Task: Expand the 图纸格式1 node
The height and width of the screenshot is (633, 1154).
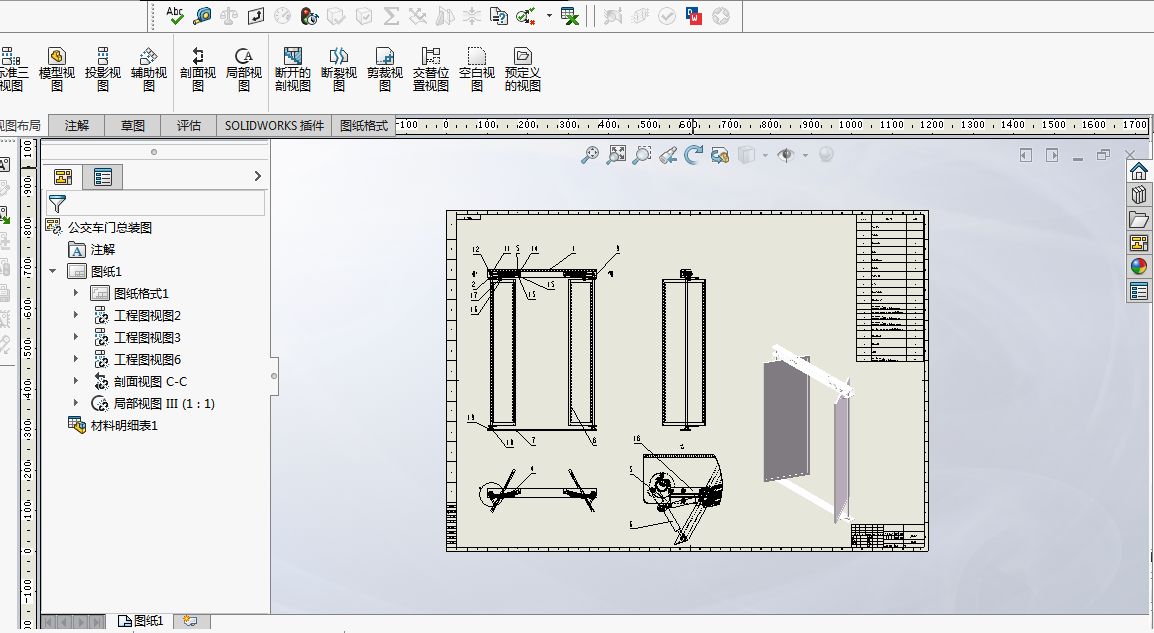Action: 75,293
